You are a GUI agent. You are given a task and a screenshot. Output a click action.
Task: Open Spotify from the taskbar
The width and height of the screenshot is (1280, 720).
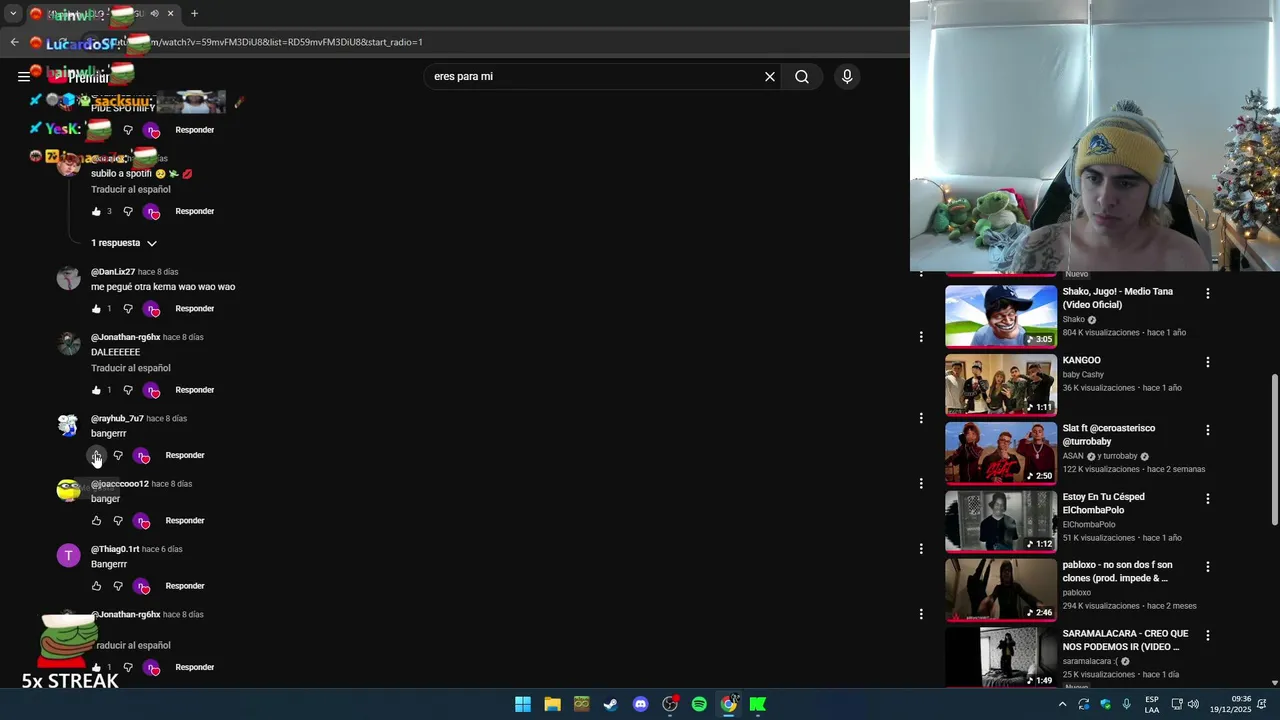coord(699,704)
